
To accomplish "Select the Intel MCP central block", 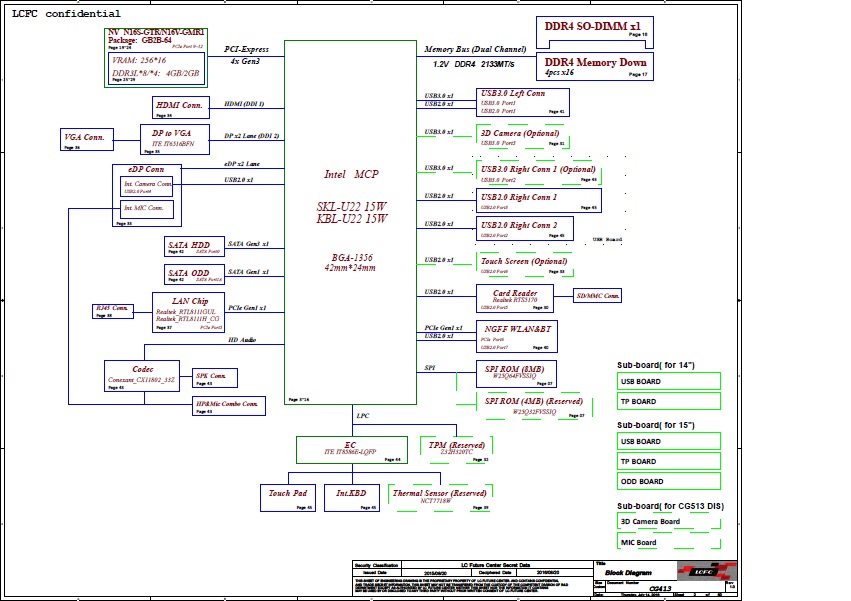I will coord(350,222).
